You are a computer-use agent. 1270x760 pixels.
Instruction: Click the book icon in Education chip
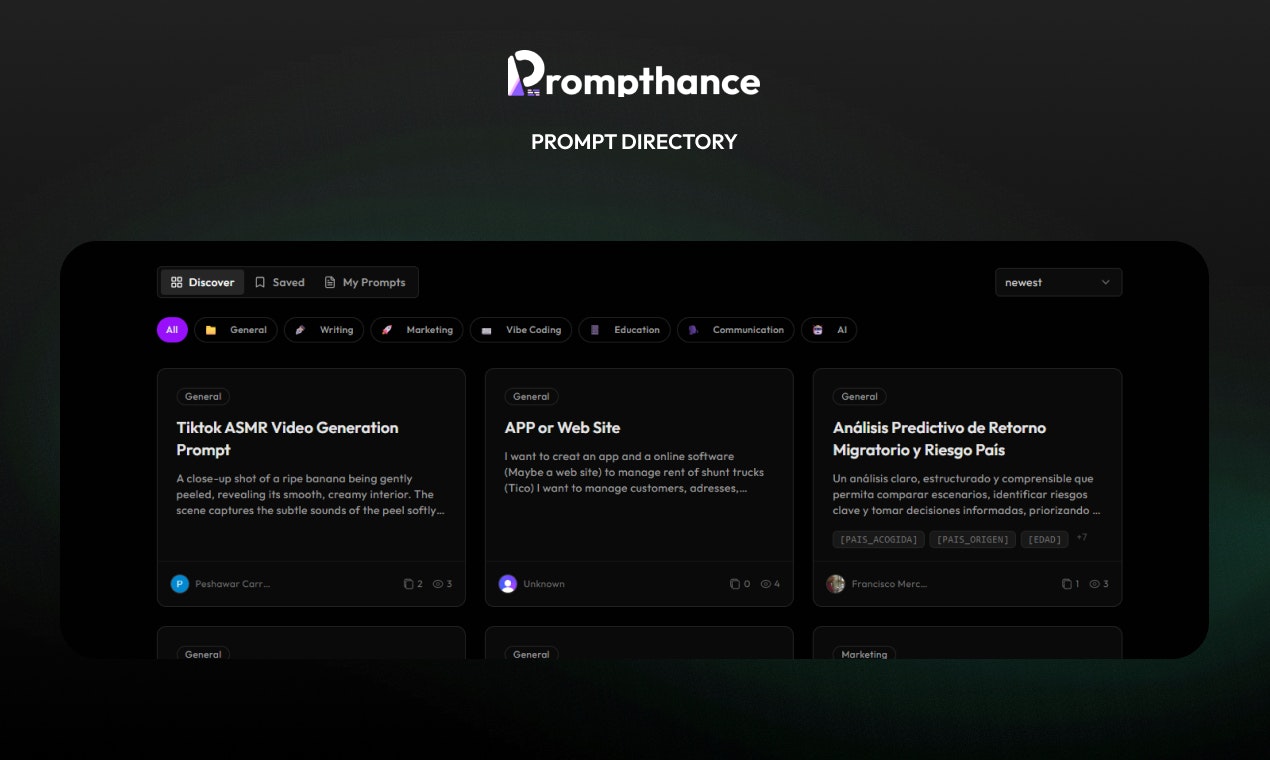595,330
